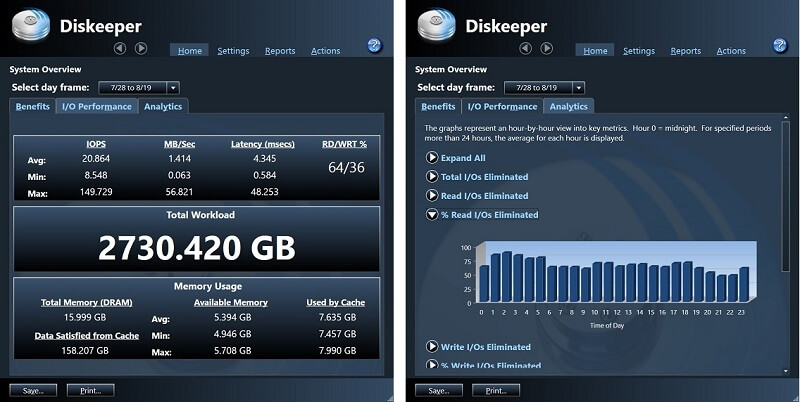This screenshot has height=402, width=800.
Task: Click back arrow in right Diskeeper window
Action: point(526,48)
